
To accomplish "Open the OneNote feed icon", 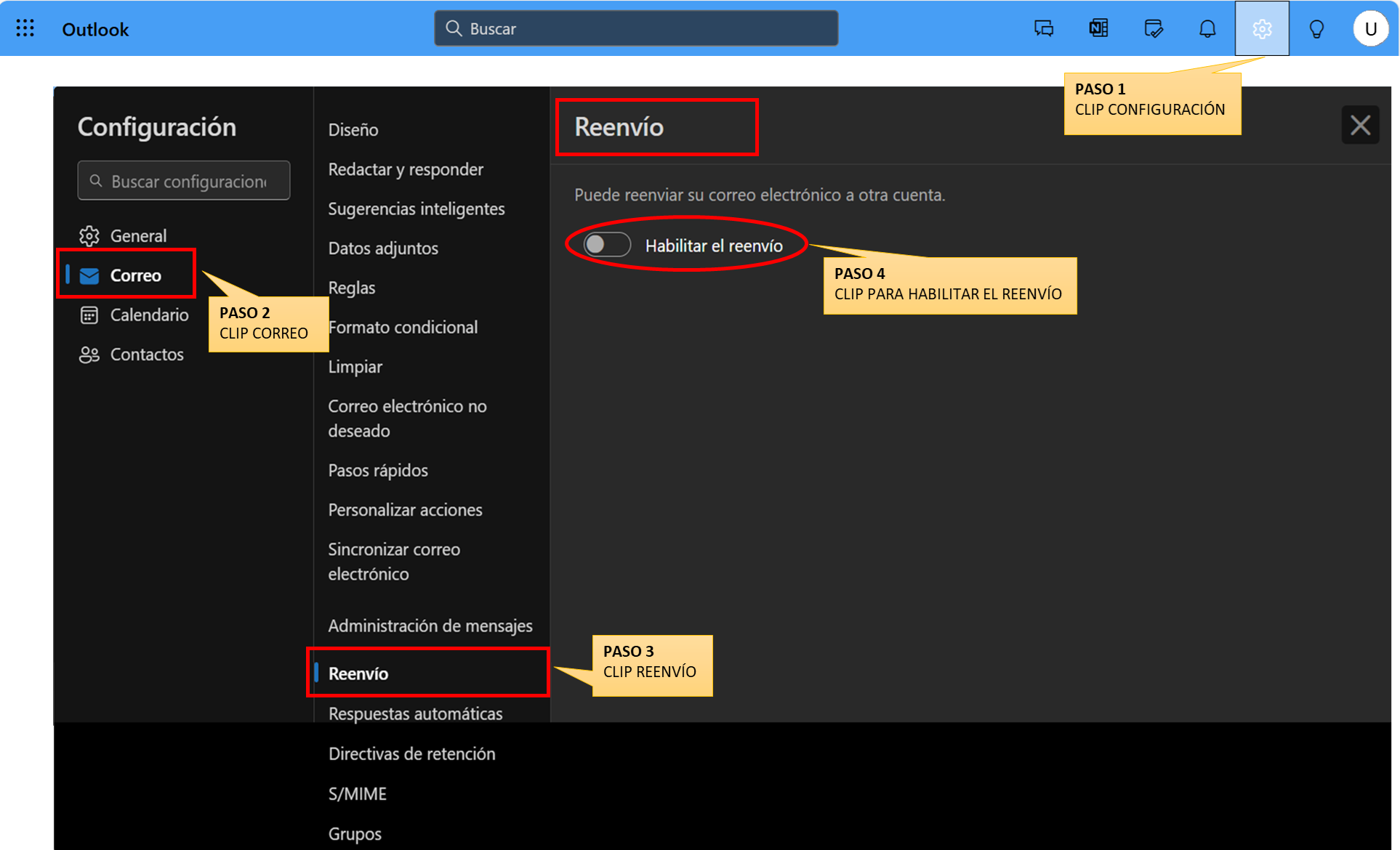I will (x=1098, y=28).
